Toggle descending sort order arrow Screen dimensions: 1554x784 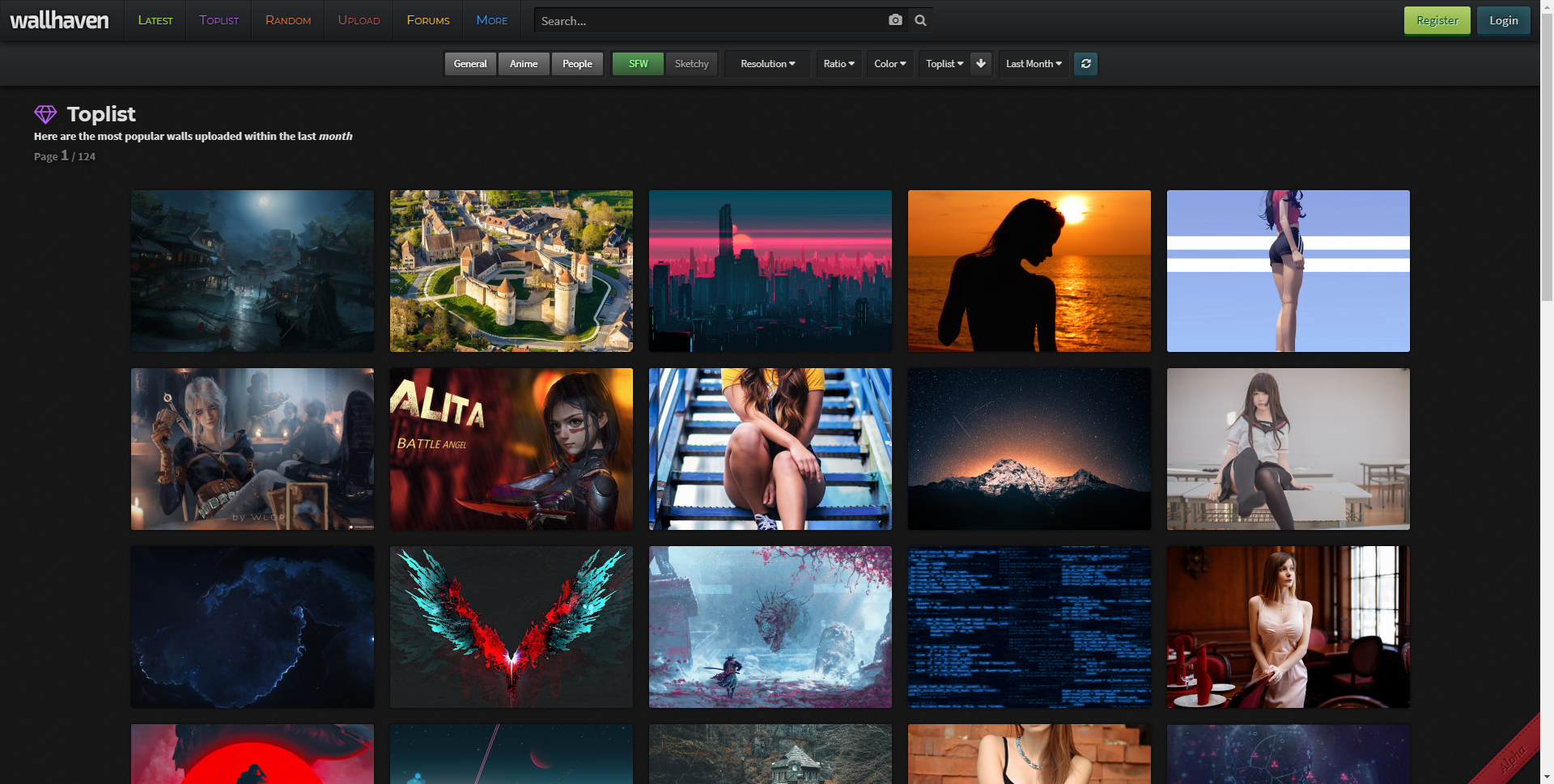[981, 64]
